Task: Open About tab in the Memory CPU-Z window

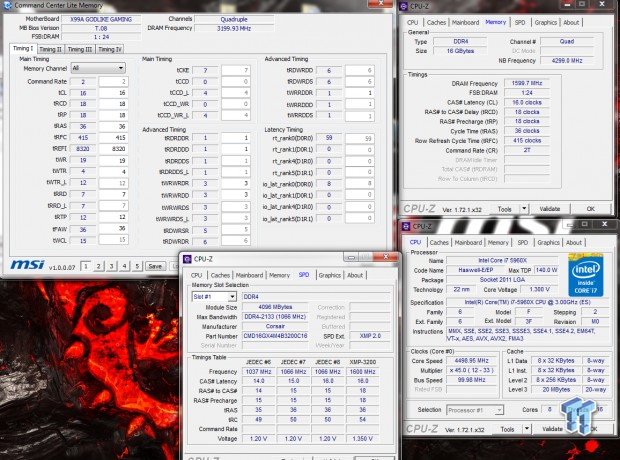Action: tap(571, 23)
